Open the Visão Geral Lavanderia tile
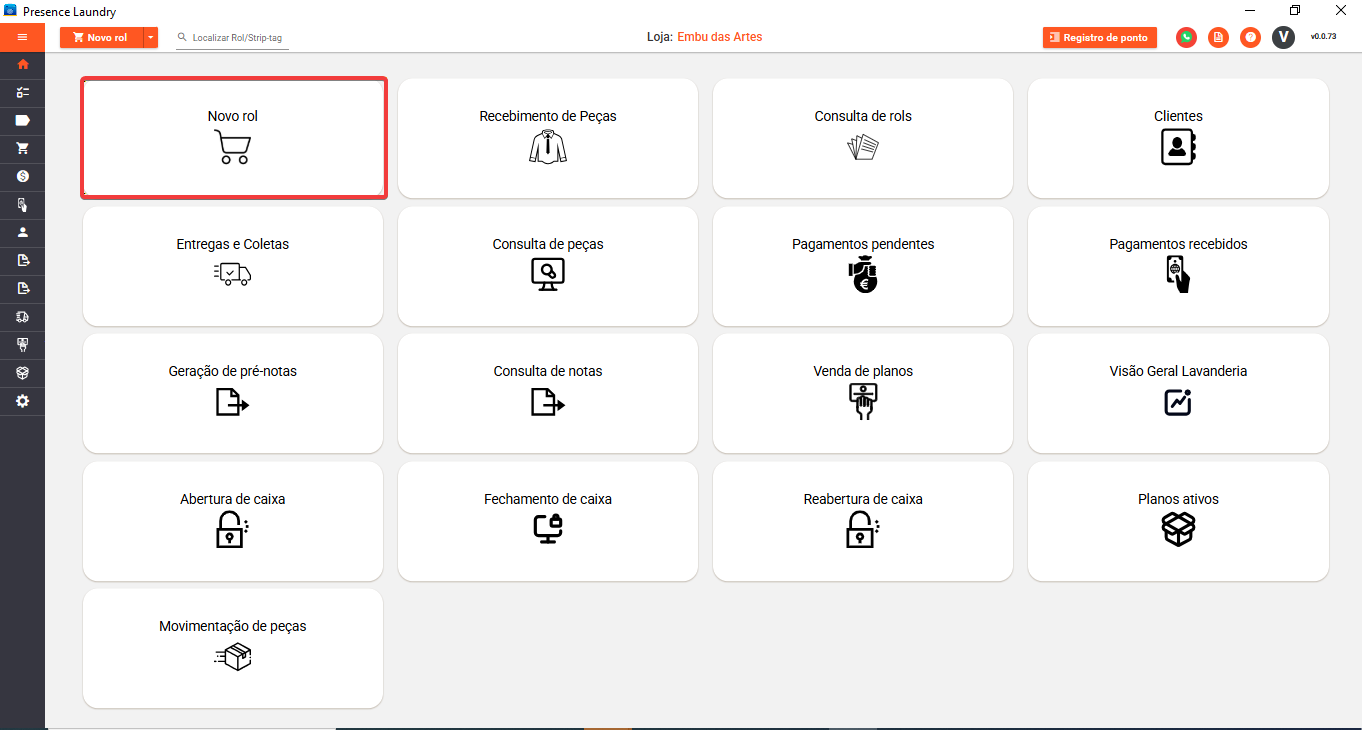Image resolution: width=1362 pixels, height=730 pixels. [x=1177, y=393]
